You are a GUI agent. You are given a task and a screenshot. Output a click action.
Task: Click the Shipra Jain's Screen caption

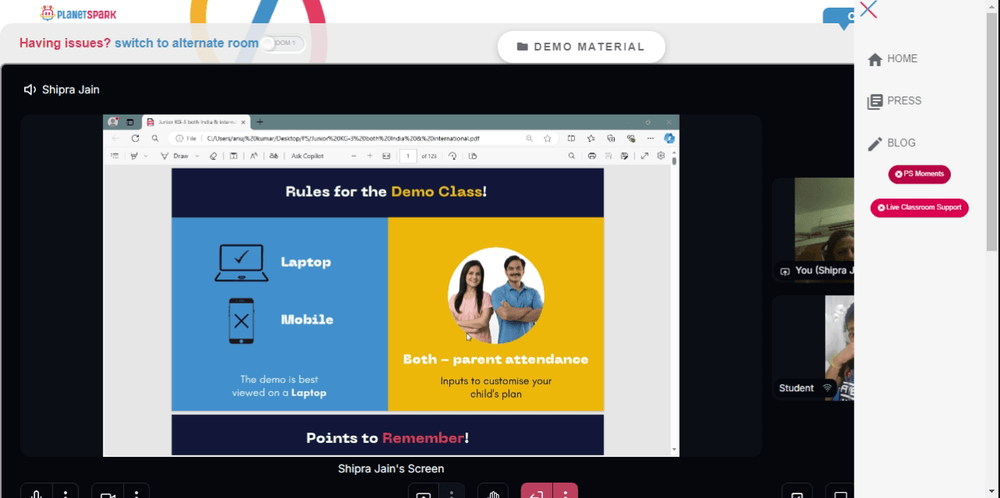[391, 469]
